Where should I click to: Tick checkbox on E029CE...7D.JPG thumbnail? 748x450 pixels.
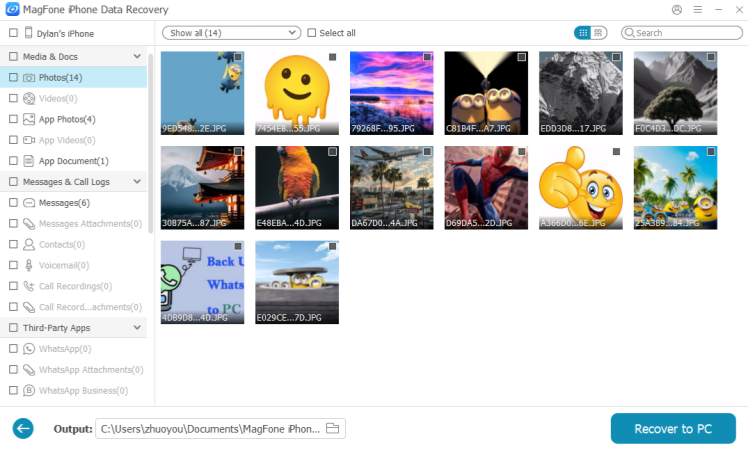coord(332,246)
